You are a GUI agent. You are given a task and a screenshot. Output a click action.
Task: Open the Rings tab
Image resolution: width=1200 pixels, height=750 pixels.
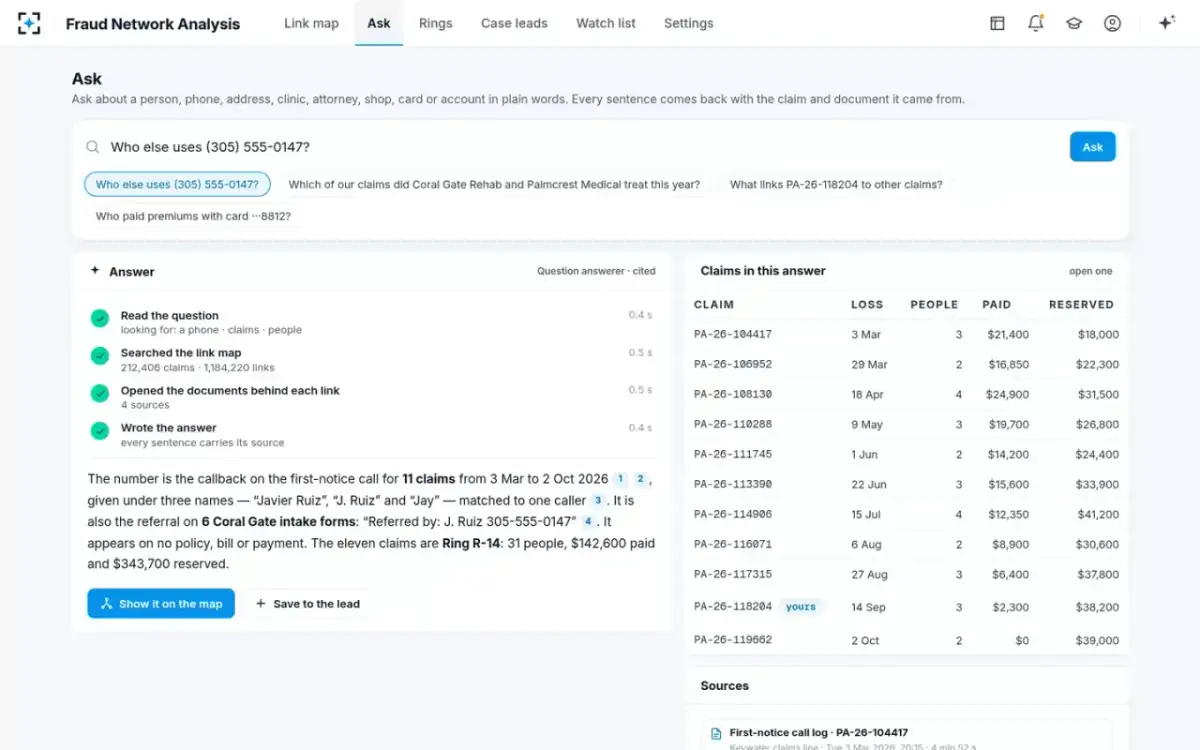[435, 23]
